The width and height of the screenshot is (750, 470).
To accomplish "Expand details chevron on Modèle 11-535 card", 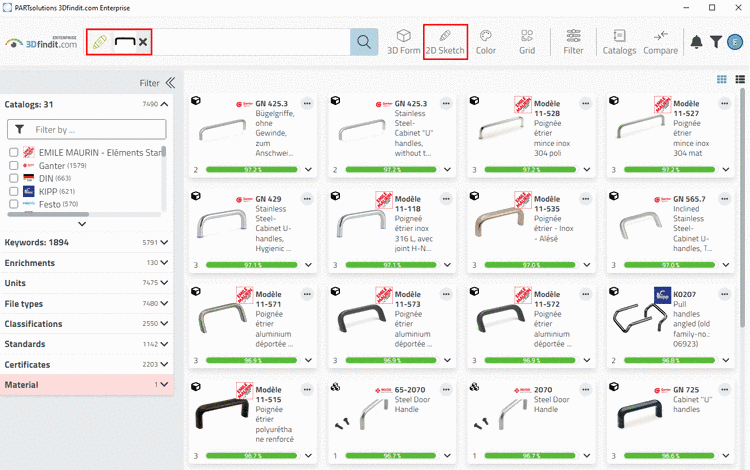I will point(586,265).
